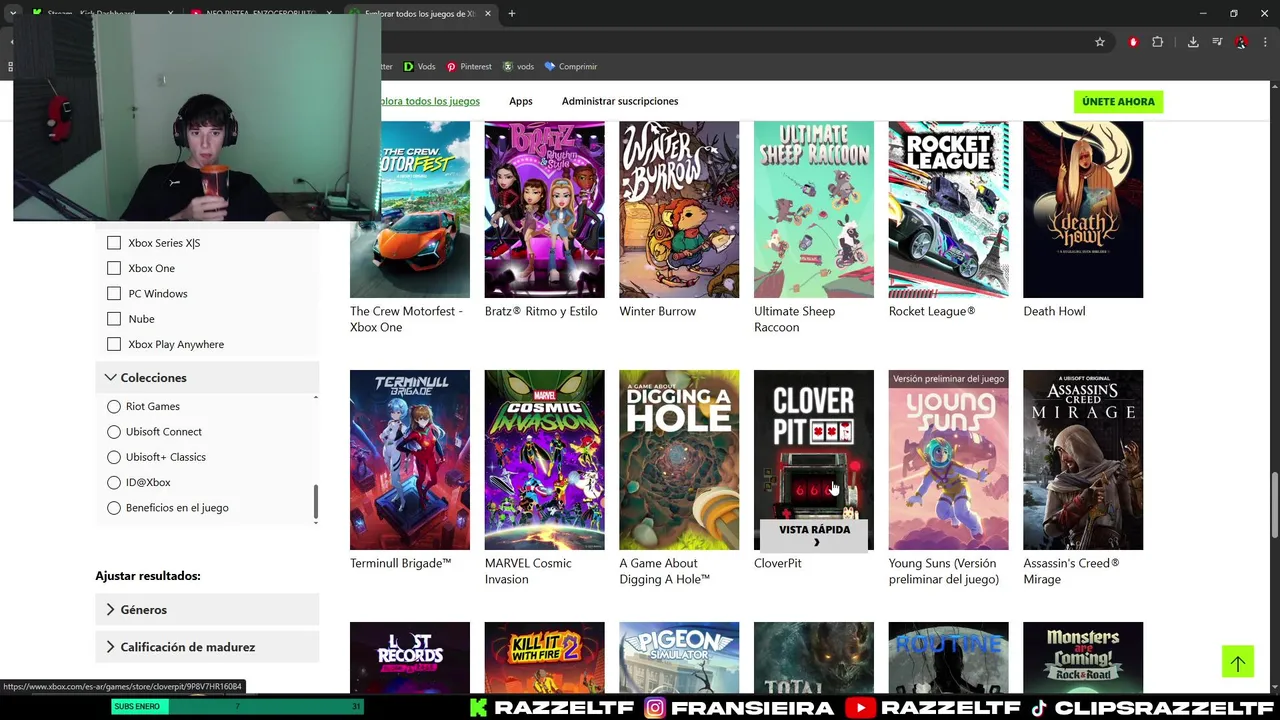Open the MARVEL Cosmic Invasion title link

[528, 571]
